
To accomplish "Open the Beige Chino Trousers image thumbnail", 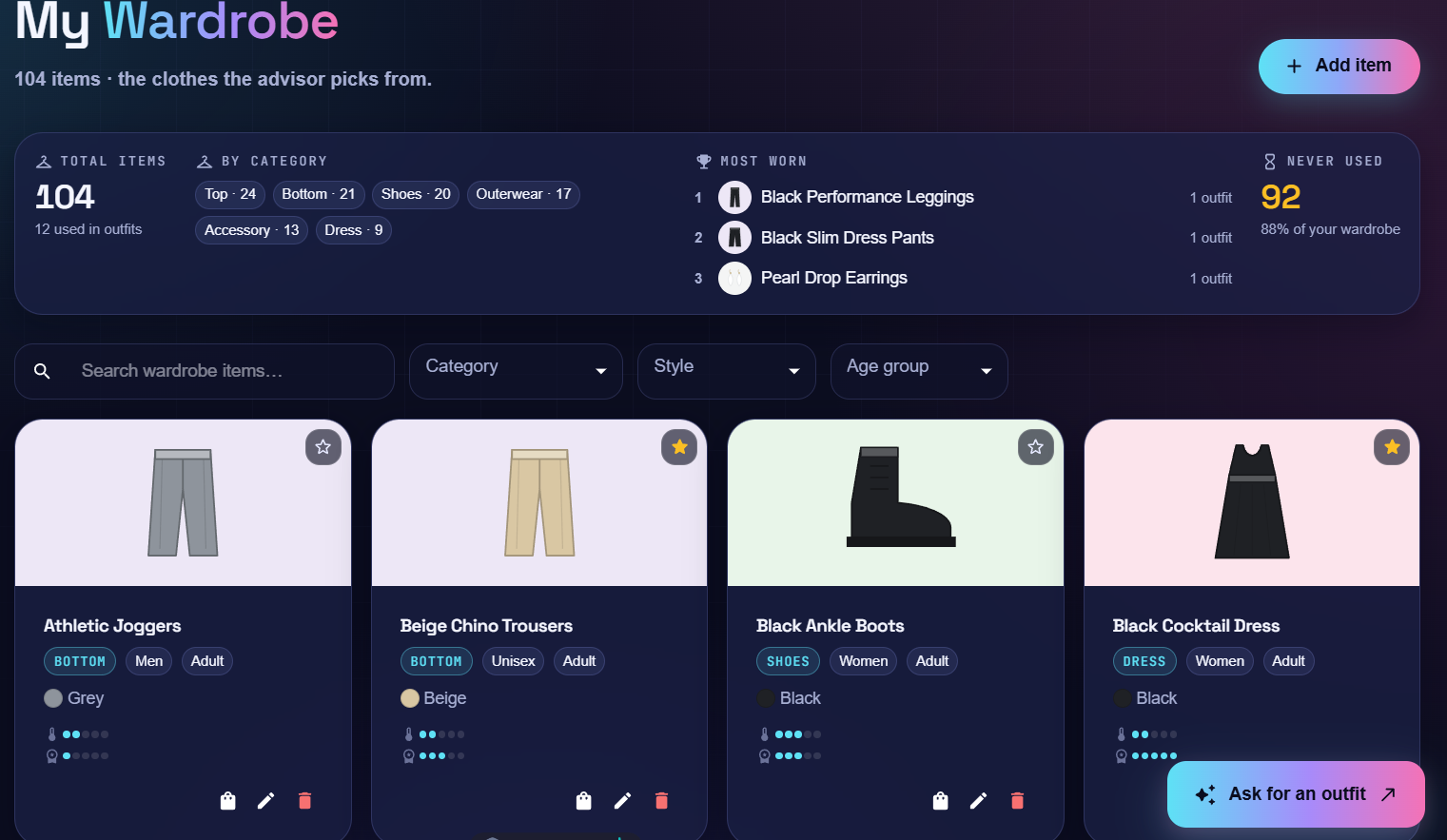I will tap(539, 503).
